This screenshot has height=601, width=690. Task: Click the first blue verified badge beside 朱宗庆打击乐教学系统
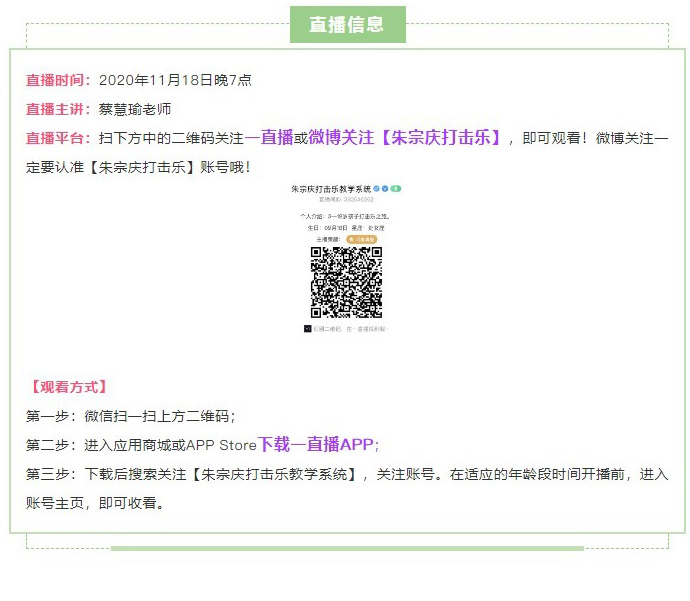376,189
